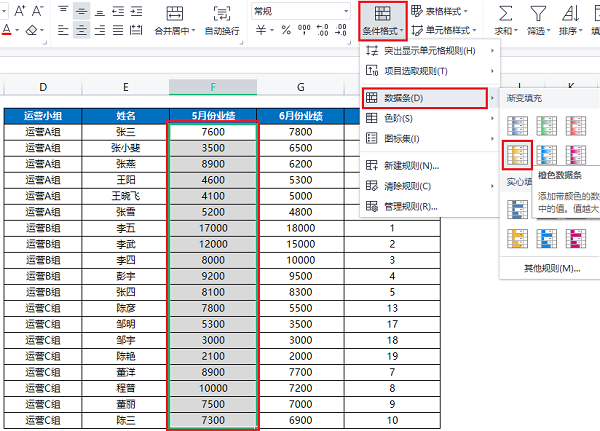
Task: Open 色阶(S) submenu
Action: [430, 118]
